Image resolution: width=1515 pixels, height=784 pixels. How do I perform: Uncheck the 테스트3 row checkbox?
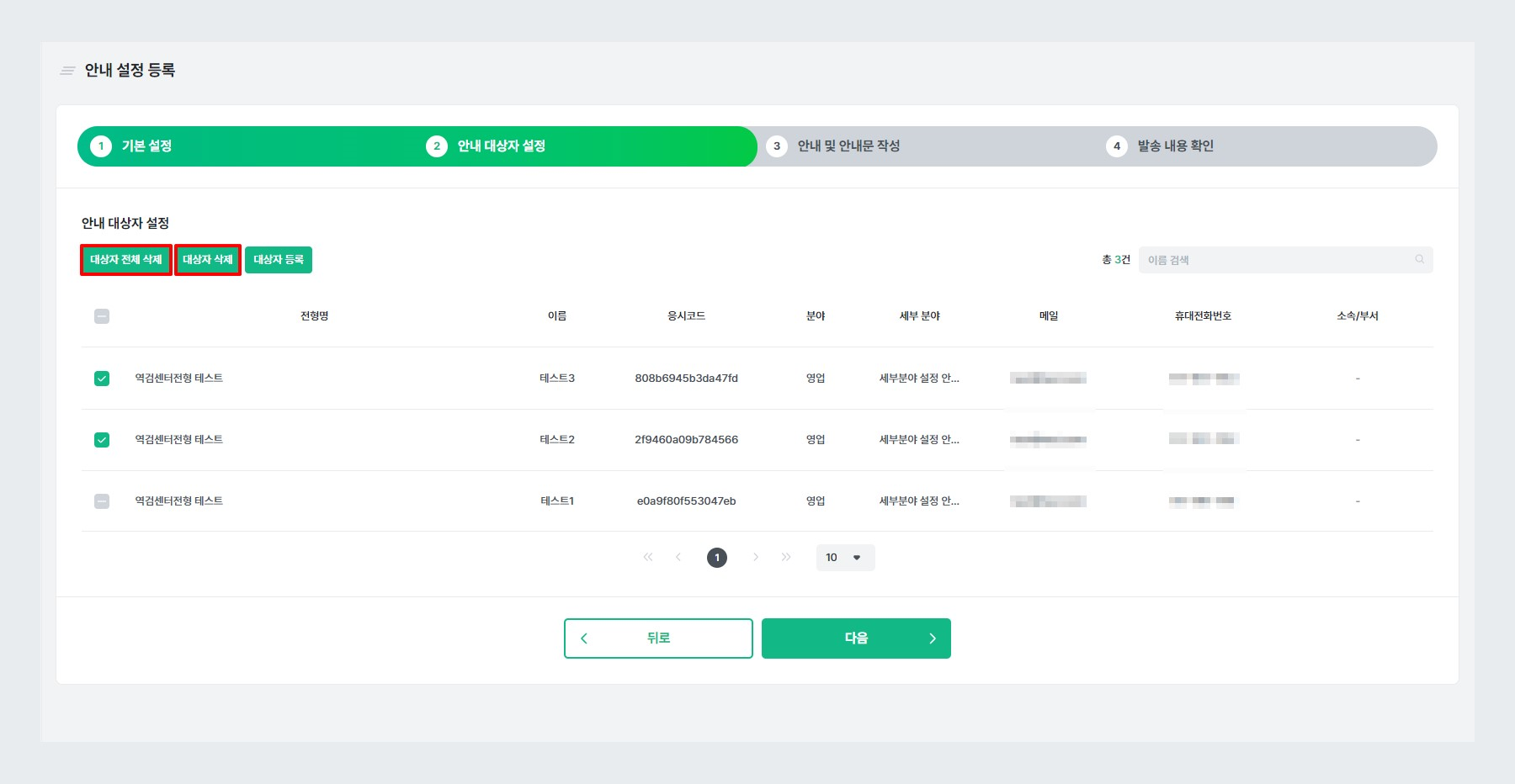[x=102, y=379]
